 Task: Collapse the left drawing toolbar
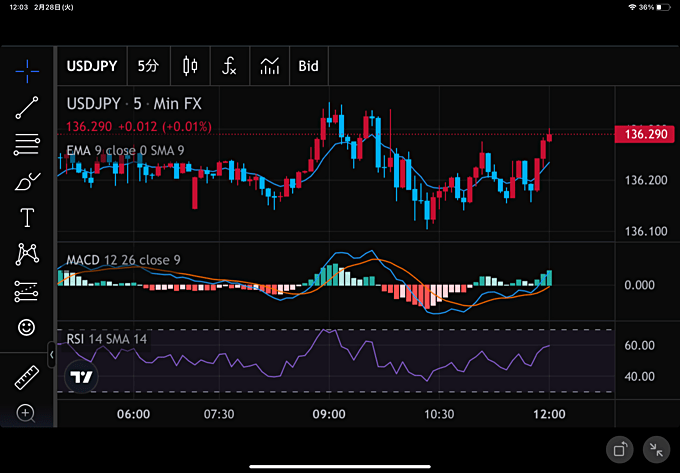pyautogui.click(x=52, y=355)
